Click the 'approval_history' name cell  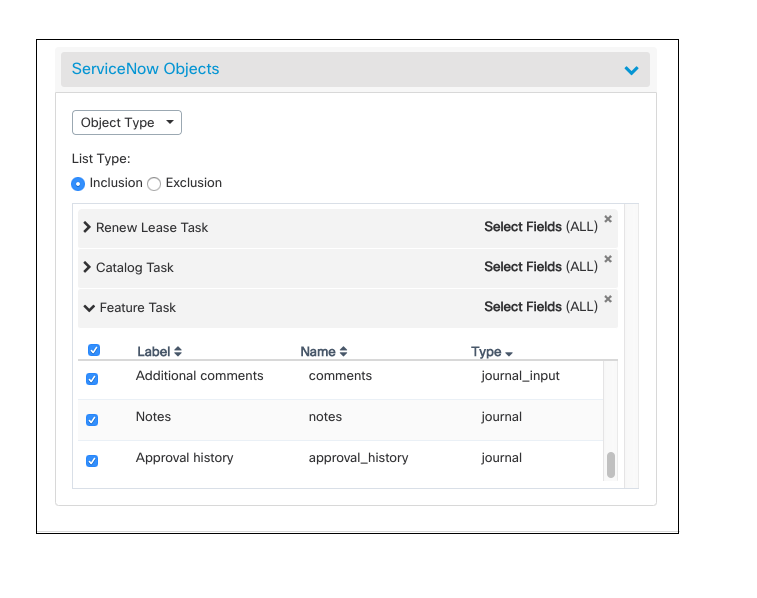(x=358, y=458)
